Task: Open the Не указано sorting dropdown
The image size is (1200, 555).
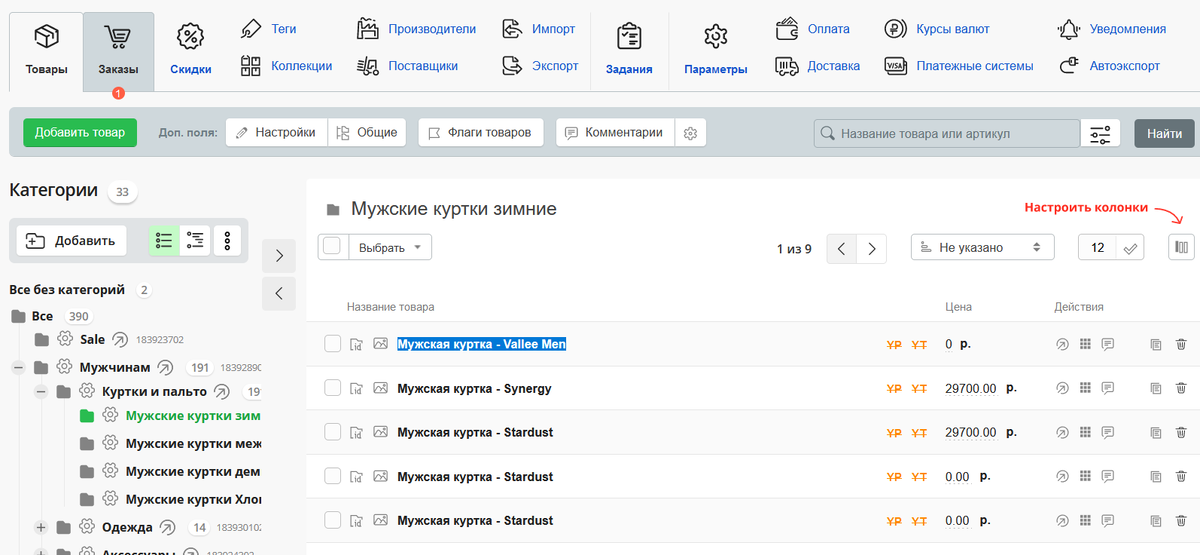Action: 982,247
